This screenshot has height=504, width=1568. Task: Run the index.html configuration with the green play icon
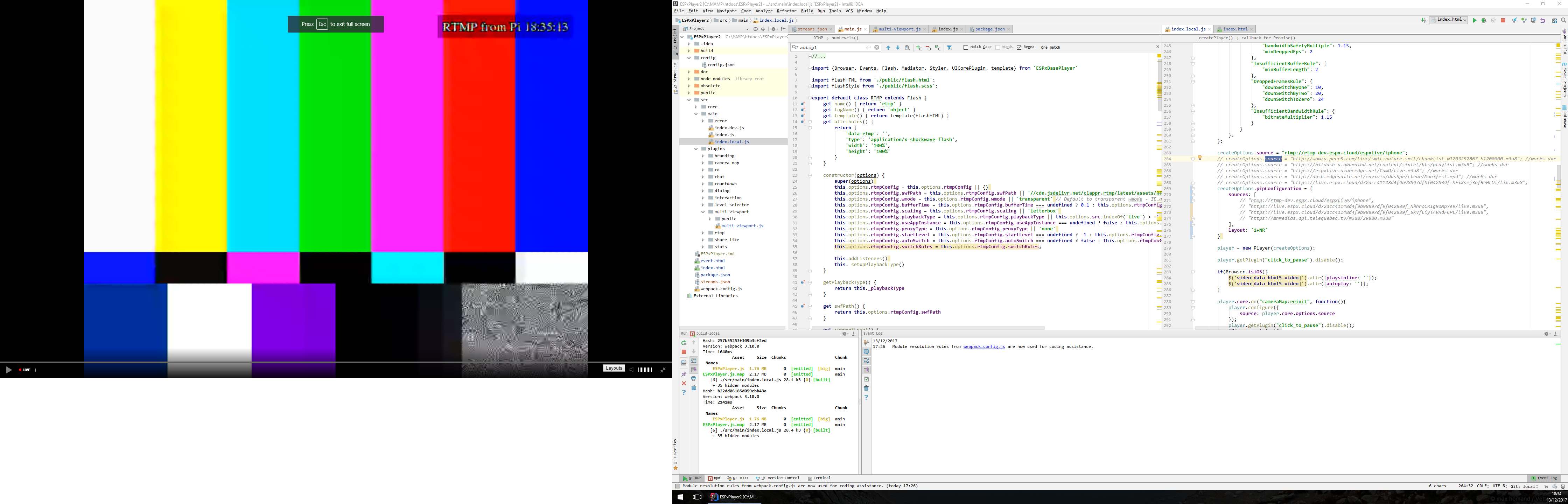[x=1475, y=20]
